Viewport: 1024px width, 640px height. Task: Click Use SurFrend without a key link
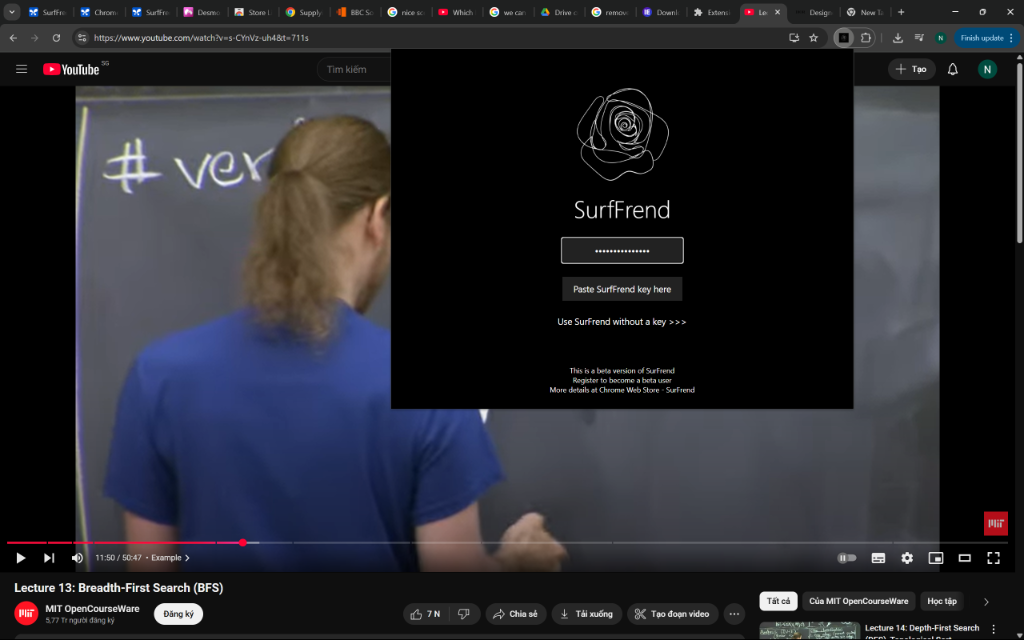[622, 322]
